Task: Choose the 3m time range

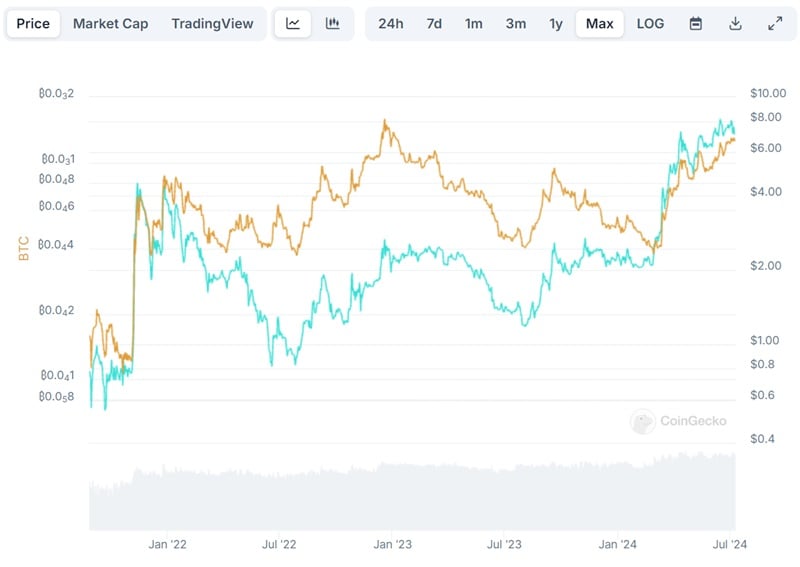Action: [x=515, y=24]
